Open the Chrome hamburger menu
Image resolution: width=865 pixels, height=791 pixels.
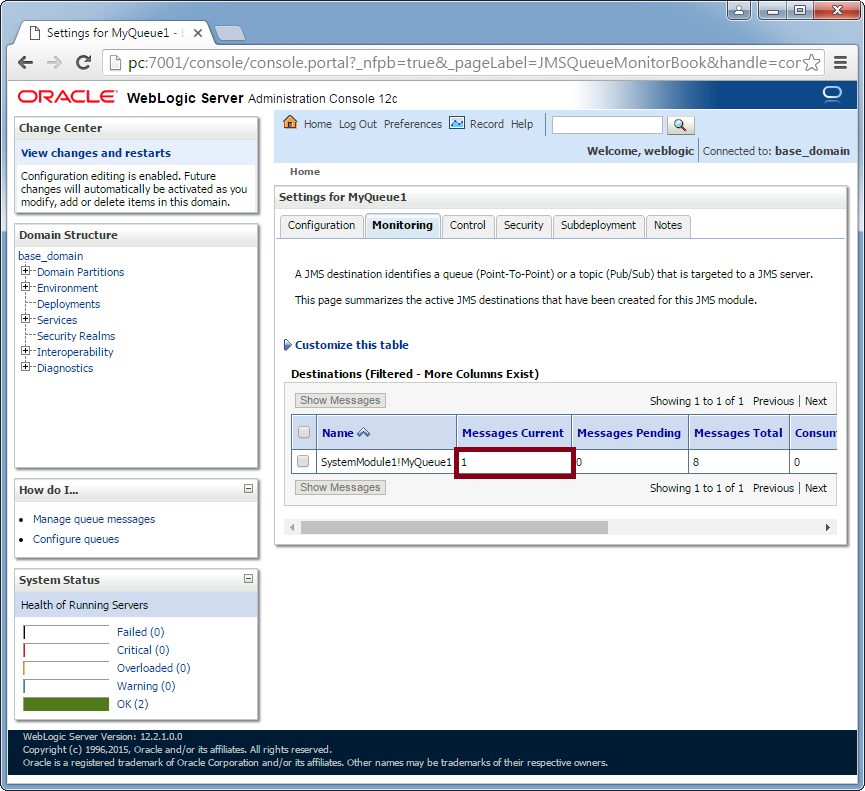[840, 63]
